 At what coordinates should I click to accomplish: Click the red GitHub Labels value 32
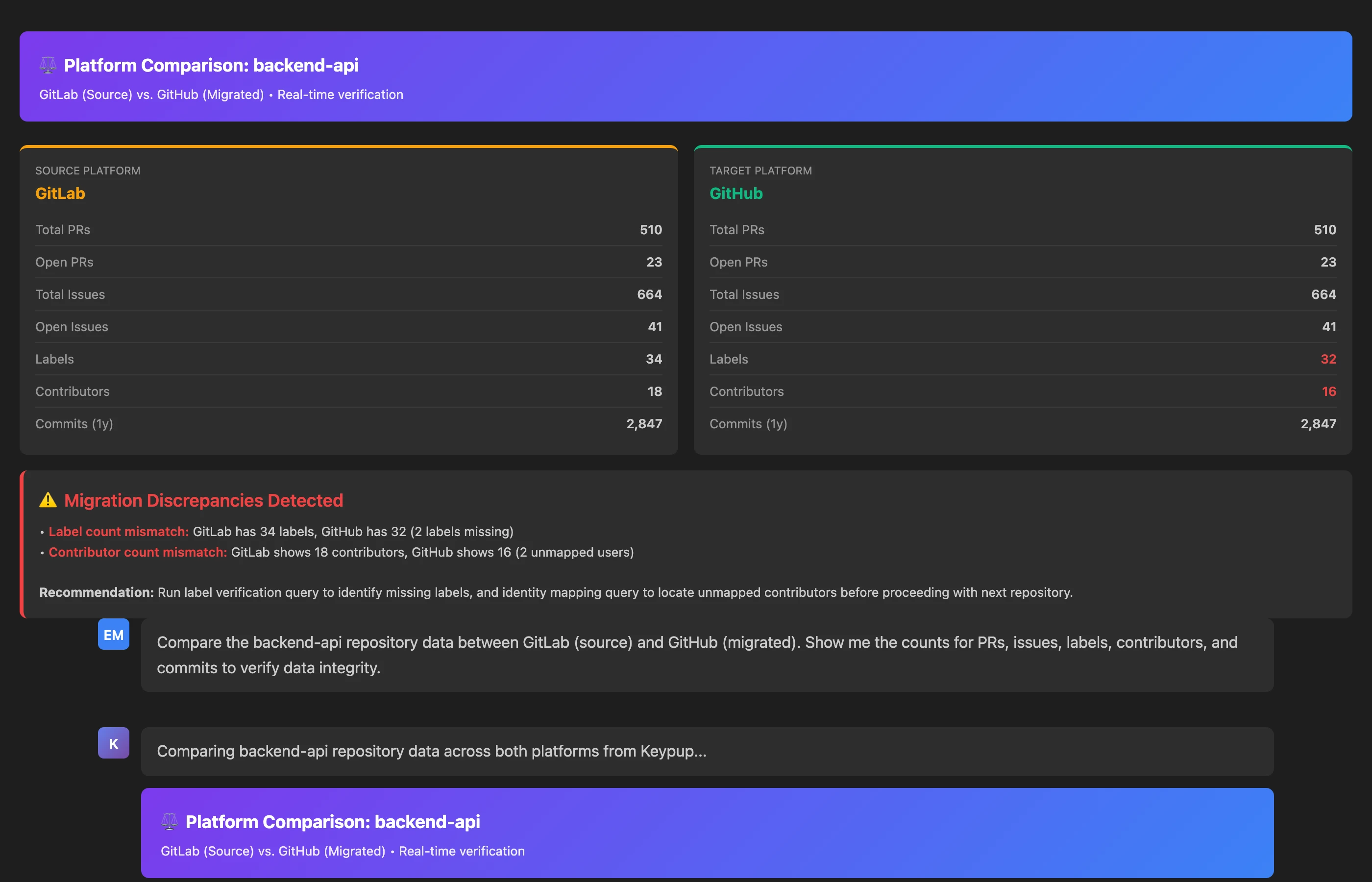coord(1328,359)
